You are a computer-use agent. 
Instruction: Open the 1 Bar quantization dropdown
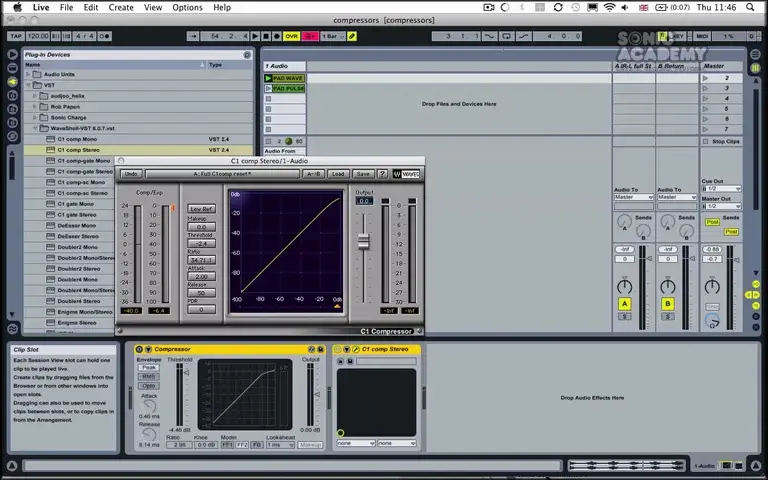point(333,36)
